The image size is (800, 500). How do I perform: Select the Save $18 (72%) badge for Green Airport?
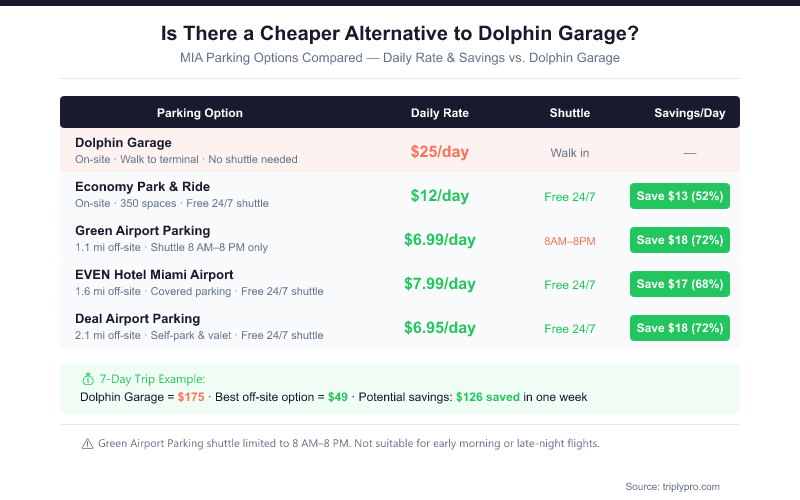pyautogui.click(x=680, y=240)
